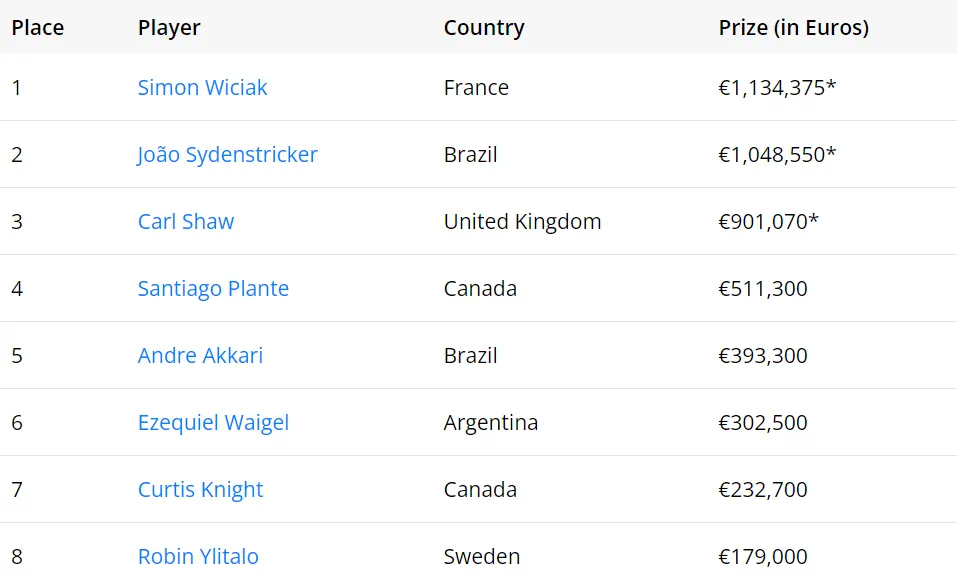Click the João Sydenstricker player link
The width and height of the screenshot is (957, 582).
point(227,155)
